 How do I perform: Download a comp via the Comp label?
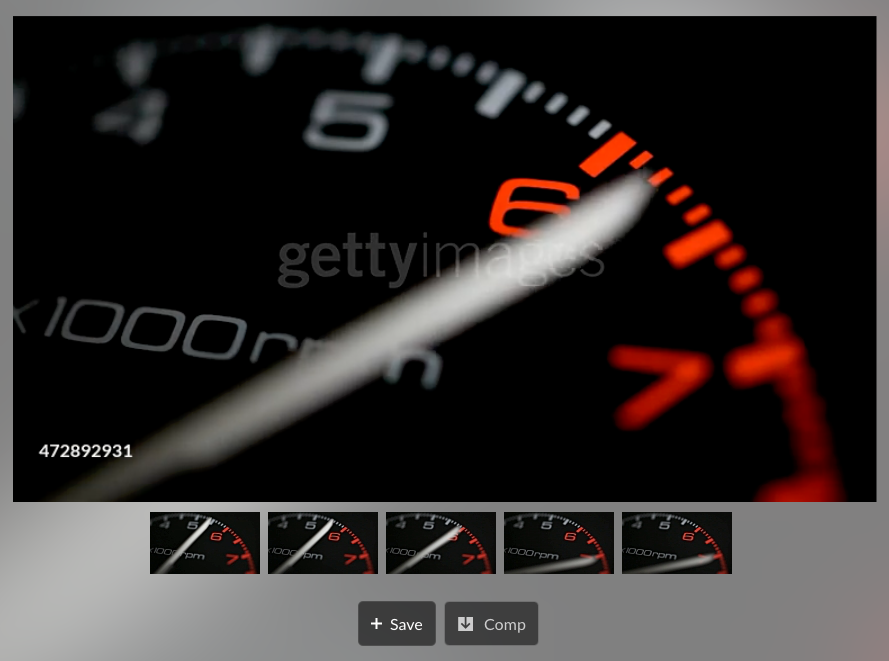click(504, 624)
